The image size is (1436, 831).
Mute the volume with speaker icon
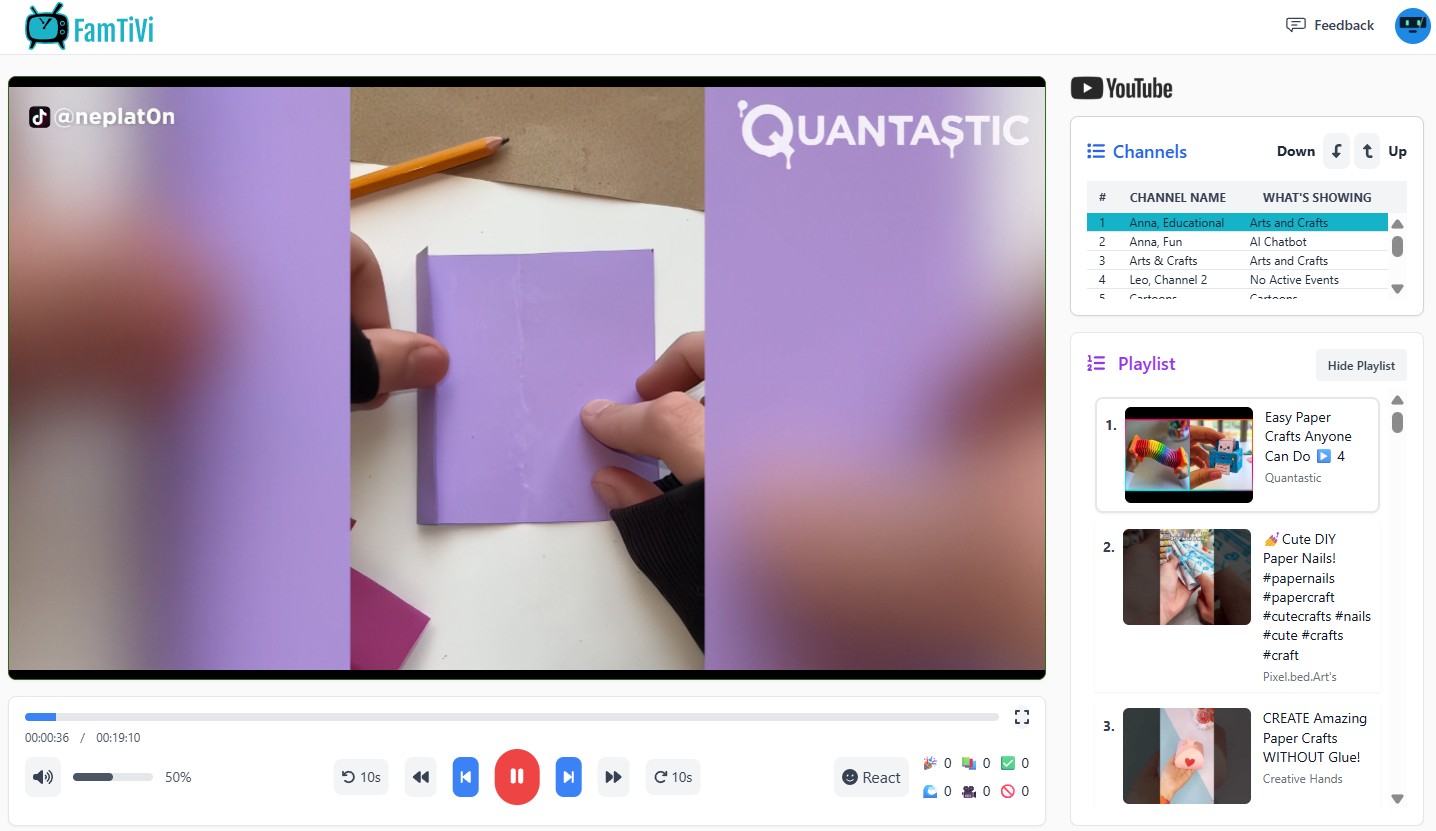click(x=43, y=777)
